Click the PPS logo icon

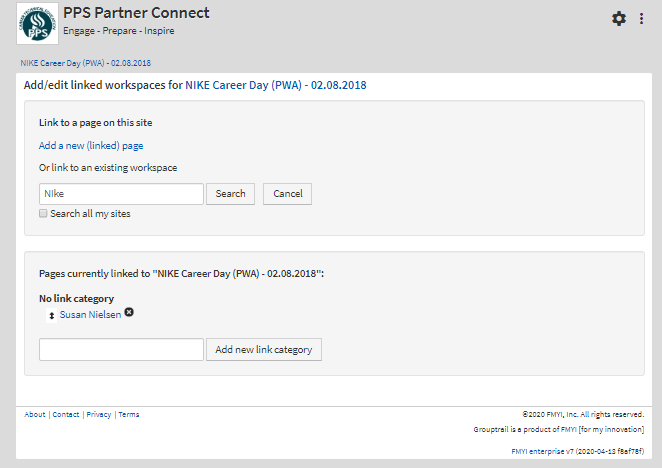pos(37,23)
